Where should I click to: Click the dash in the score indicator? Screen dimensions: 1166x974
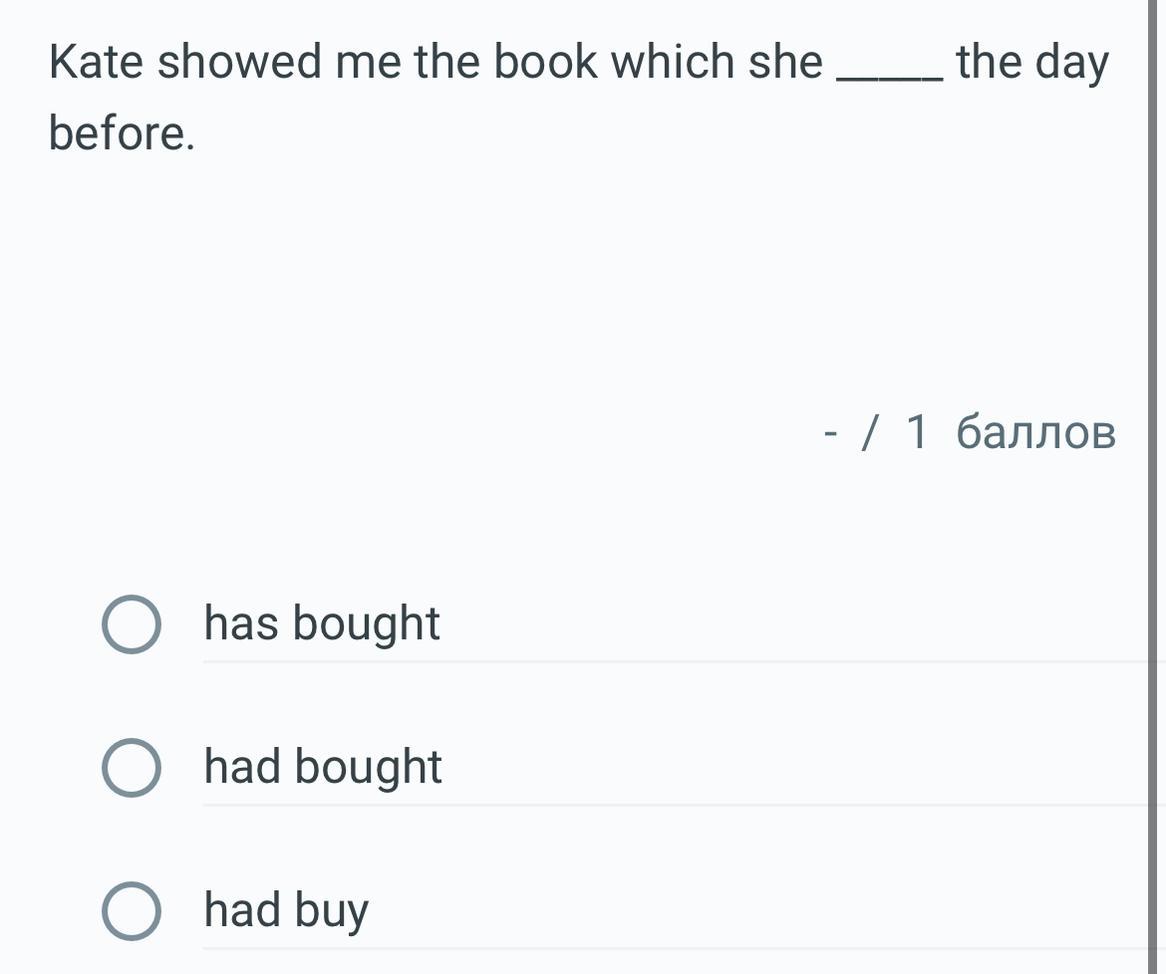pos(830,435)
